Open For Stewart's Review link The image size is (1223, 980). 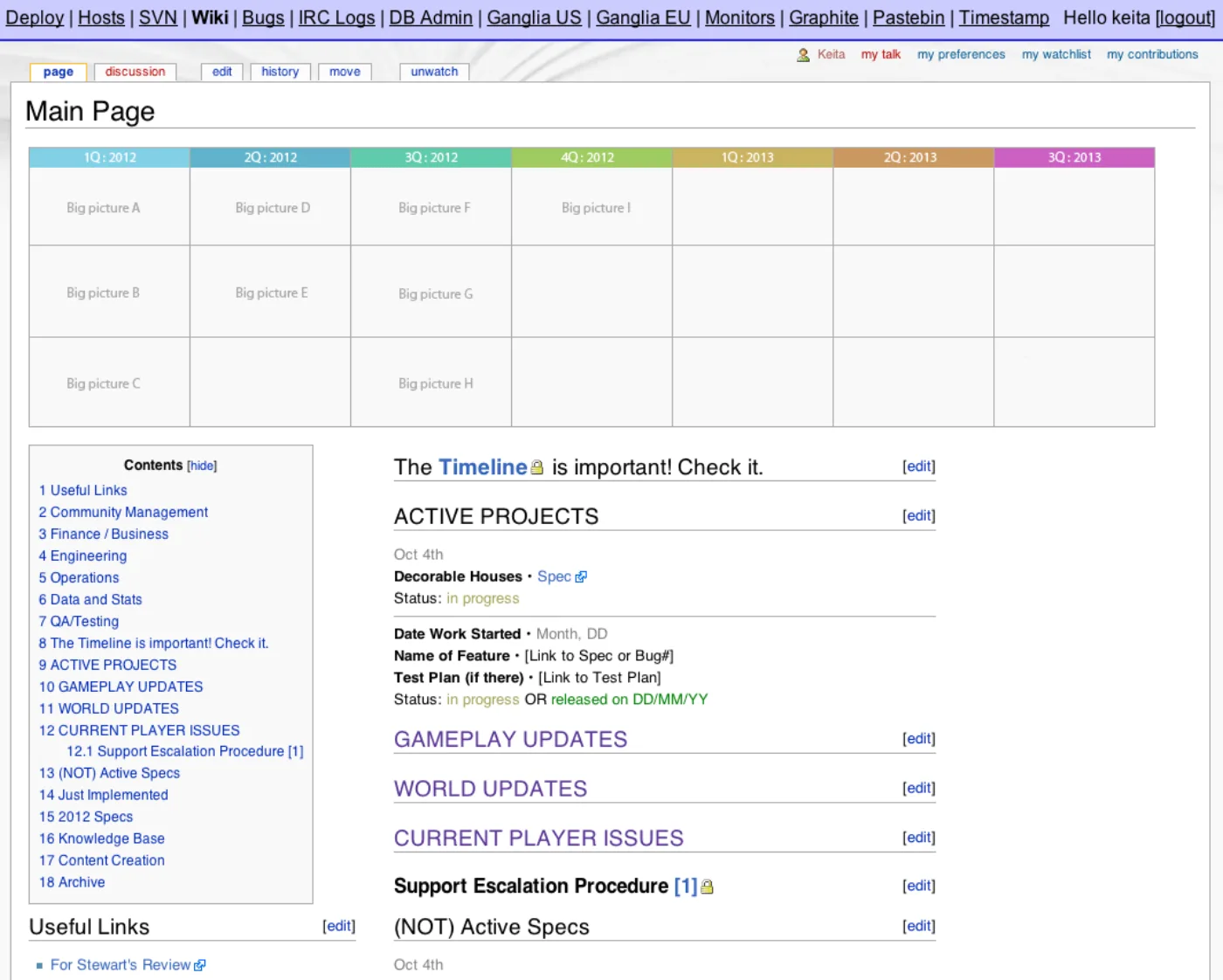pos(121,965)
